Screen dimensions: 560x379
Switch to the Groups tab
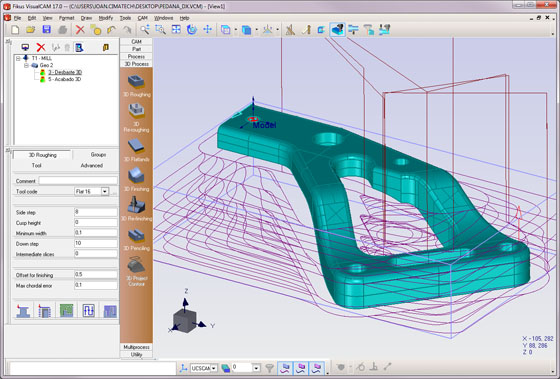(x=98, y=155)
